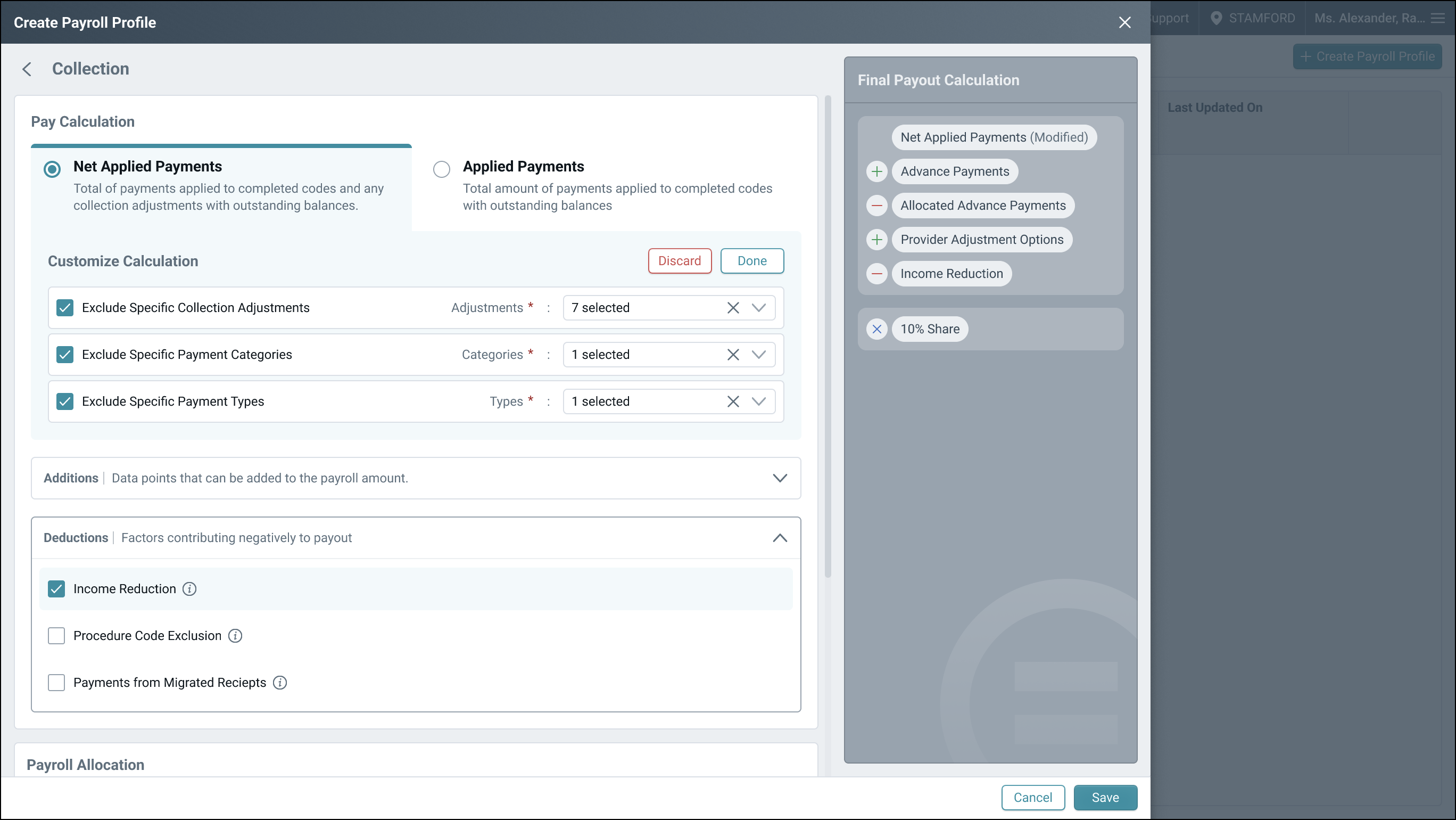Screen dimensions: 1456x820
Task: Collapse the Deductions section
Action: [x=780, y=538]
